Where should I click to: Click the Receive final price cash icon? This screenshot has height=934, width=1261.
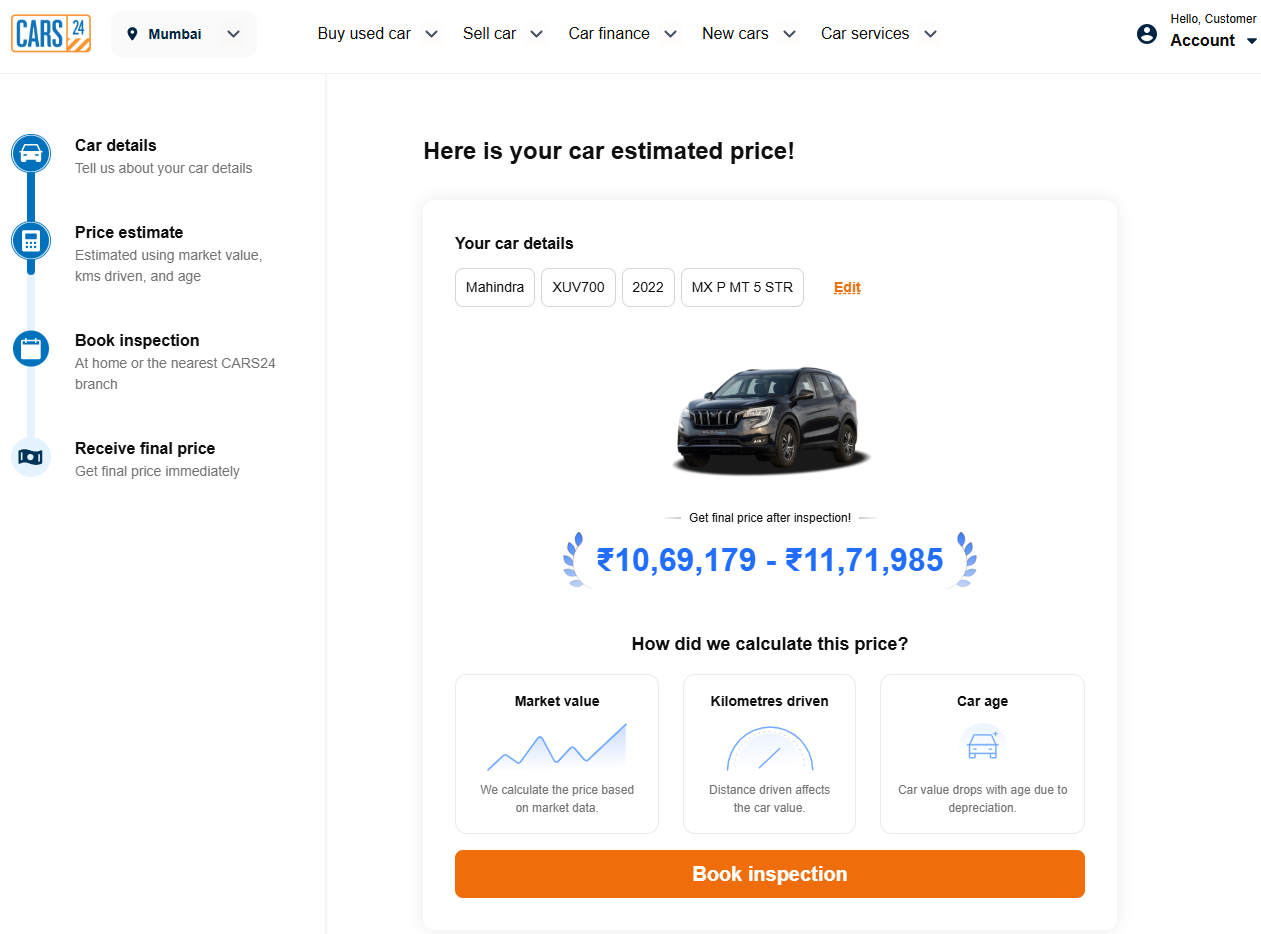(x=31, y=457)
